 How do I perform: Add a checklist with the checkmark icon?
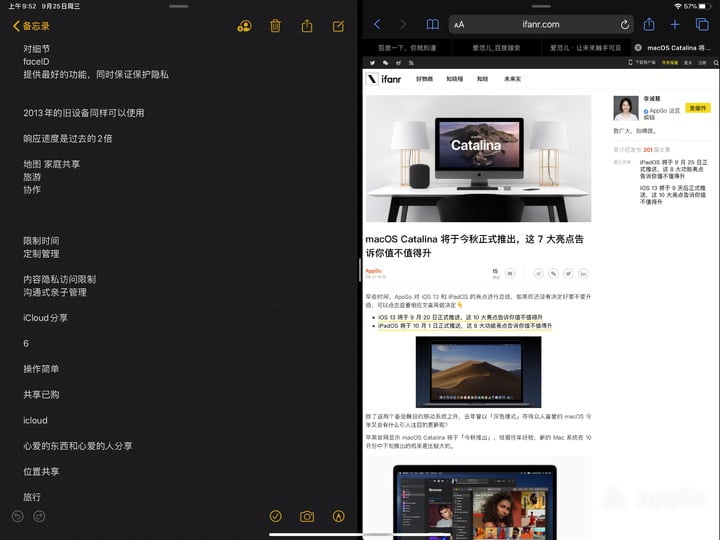point(276,516)
